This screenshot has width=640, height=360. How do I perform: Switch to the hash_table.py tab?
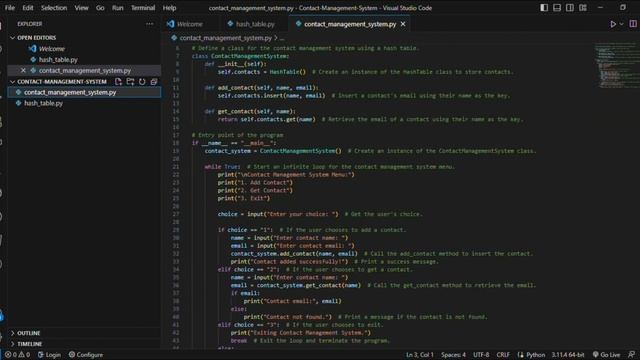coord(255,24)
